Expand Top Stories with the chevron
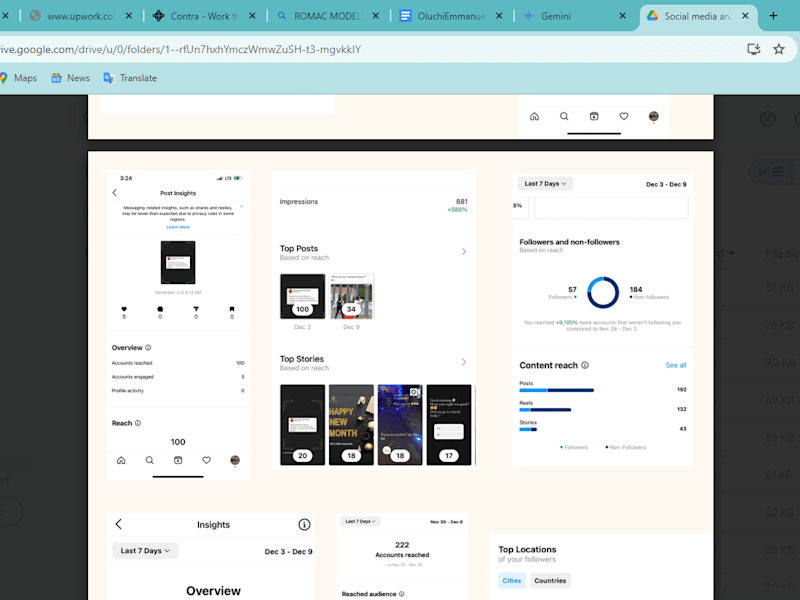 coord(464,362)
